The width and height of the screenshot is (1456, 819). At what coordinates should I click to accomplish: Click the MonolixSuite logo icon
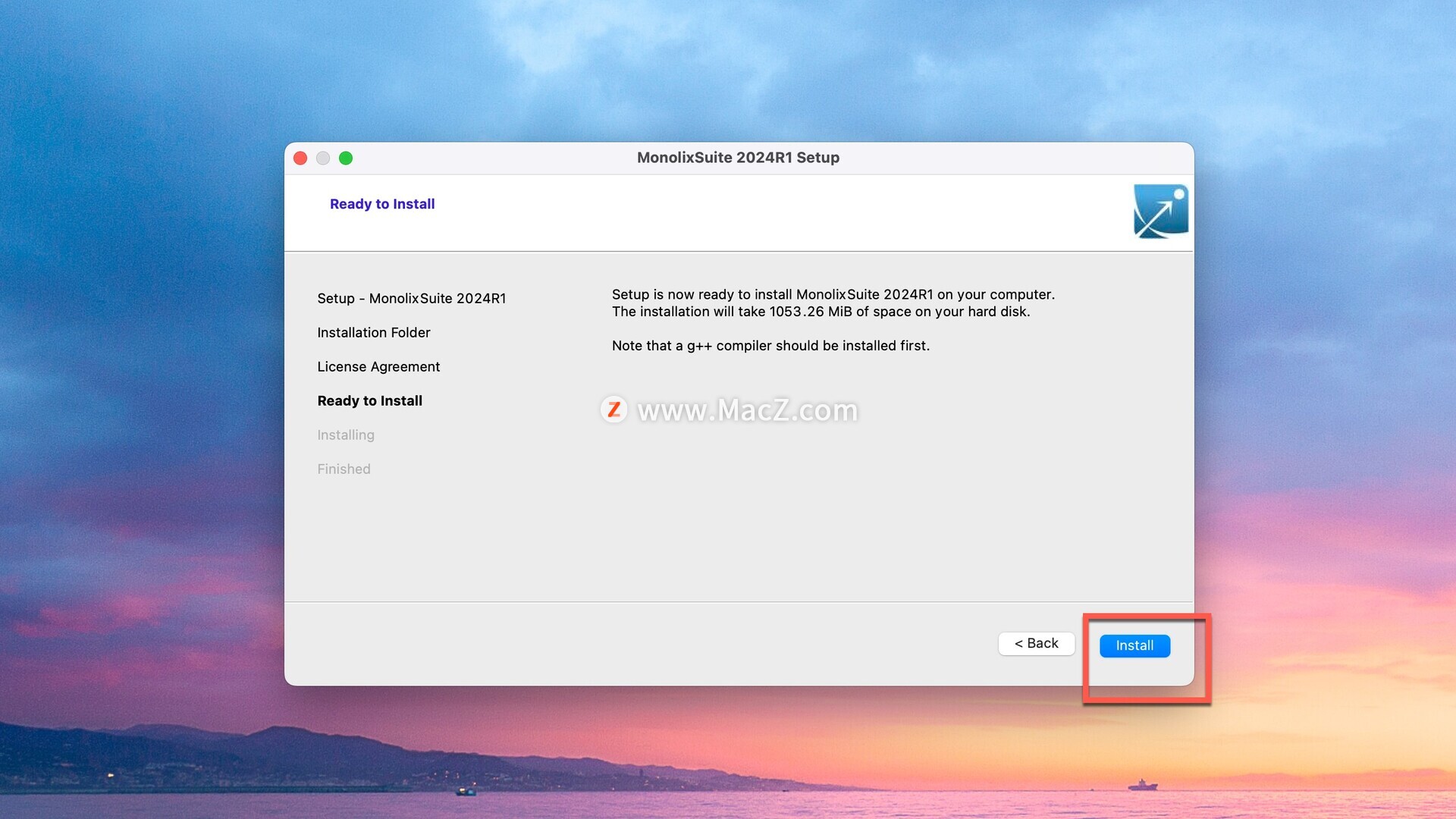pyautogui.click(x=1160, y=211)
